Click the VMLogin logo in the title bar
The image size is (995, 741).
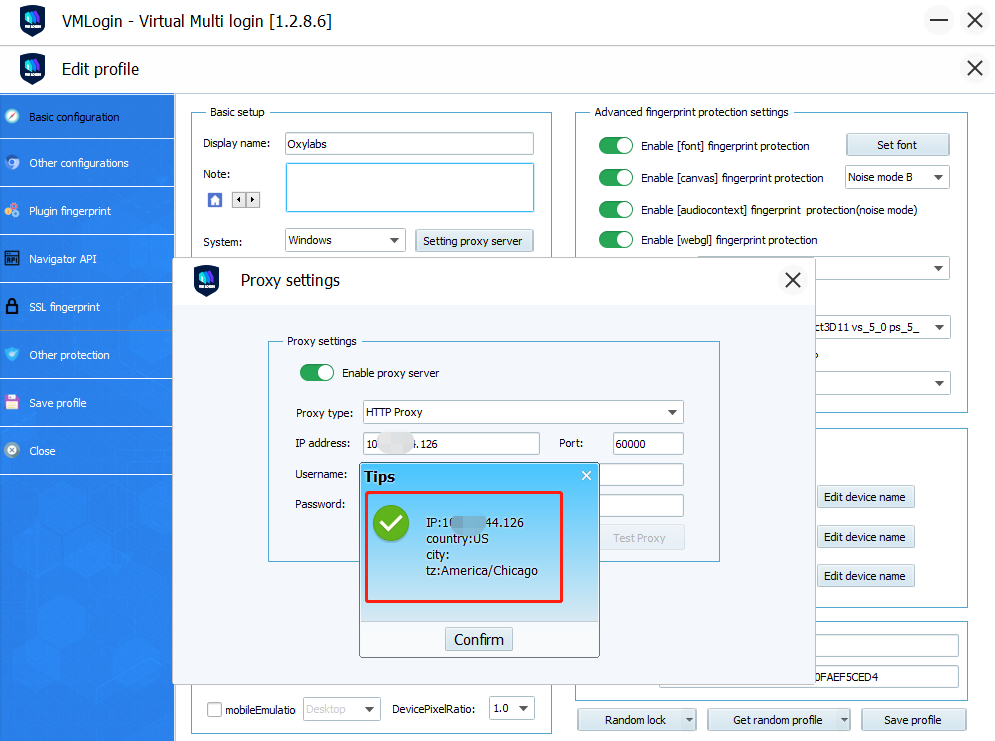tap(32, 21)
